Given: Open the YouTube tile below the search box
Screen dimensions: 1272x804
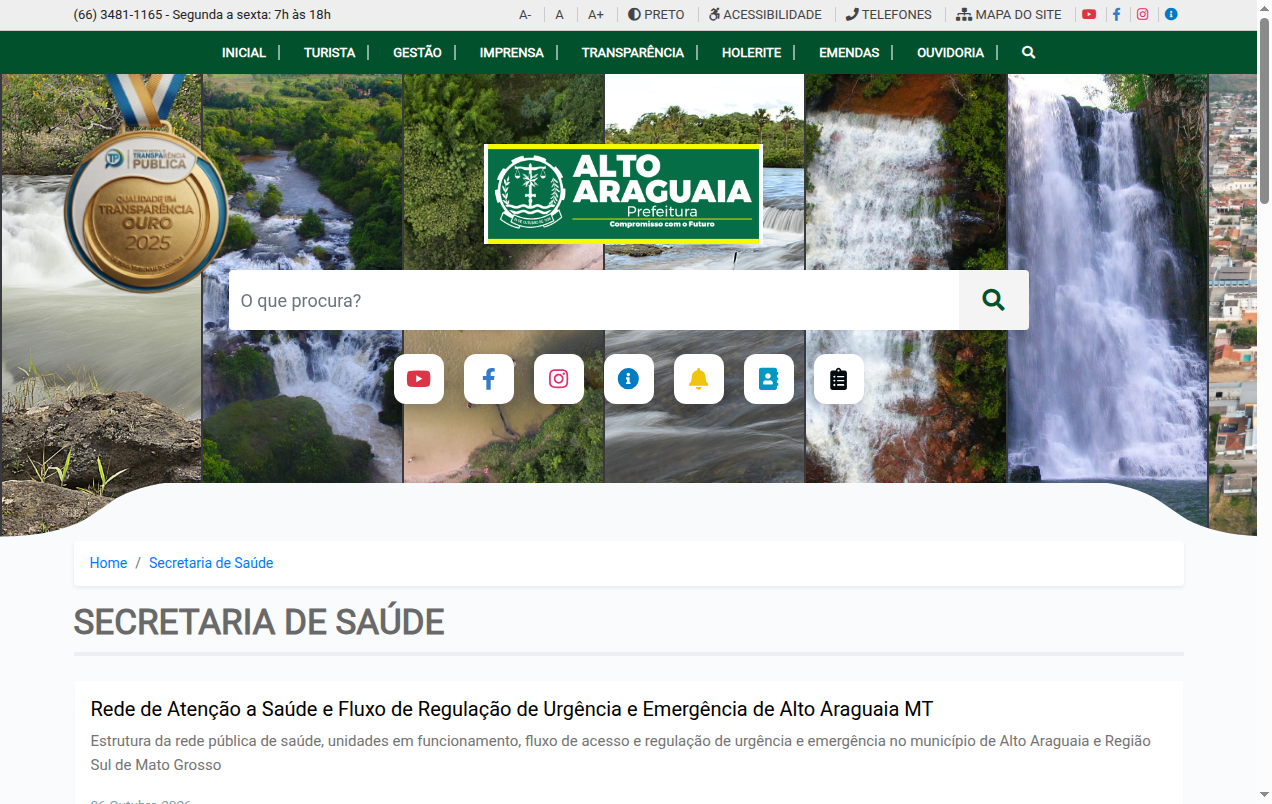Looking at the screenshot, I should 419,379.
